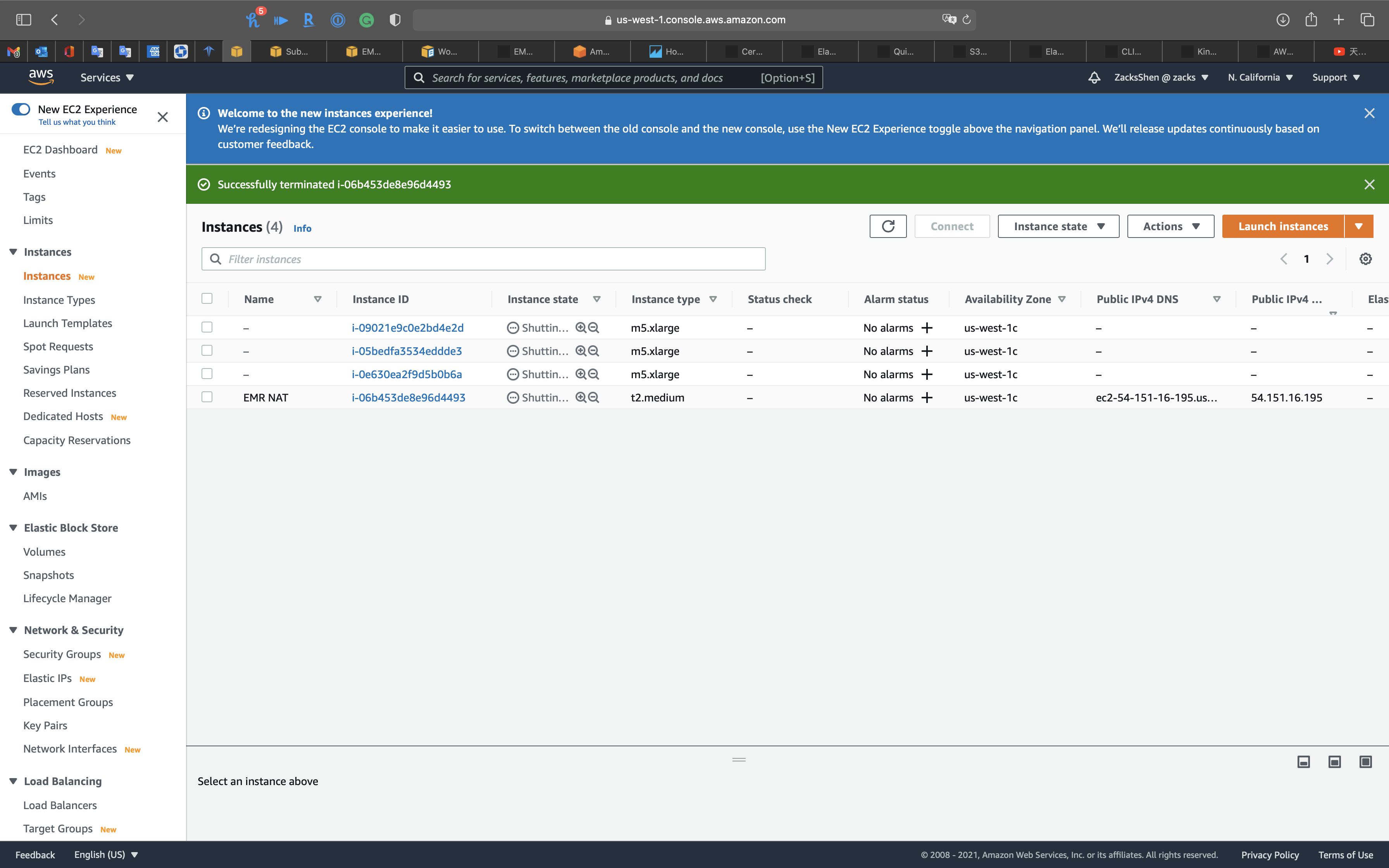Check the box for EMR NAT instance
This screenshot has height=868, width=1389.
tap(207, 397)
